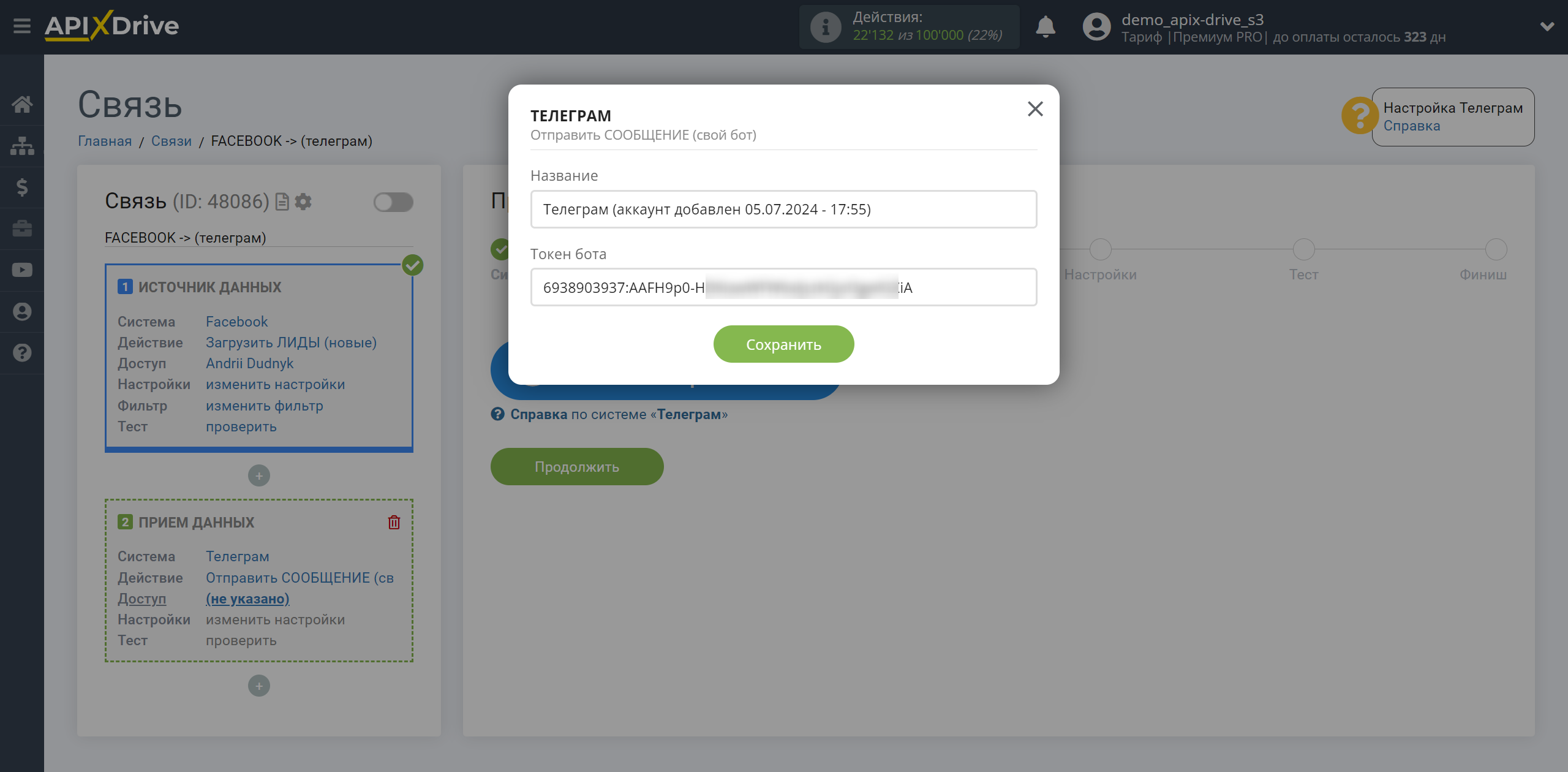The width and height of the screenshot is (1568, 772).
Task: Click изменить фильтр link
Action: coord(264,406)
